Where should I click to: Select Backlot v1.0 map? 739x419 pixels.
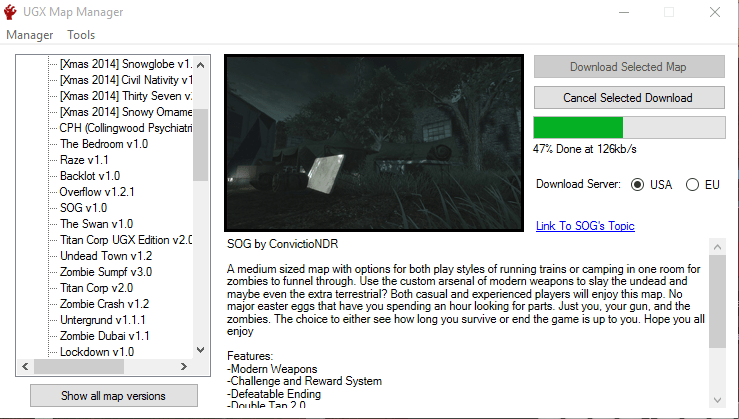pos(90,176)
